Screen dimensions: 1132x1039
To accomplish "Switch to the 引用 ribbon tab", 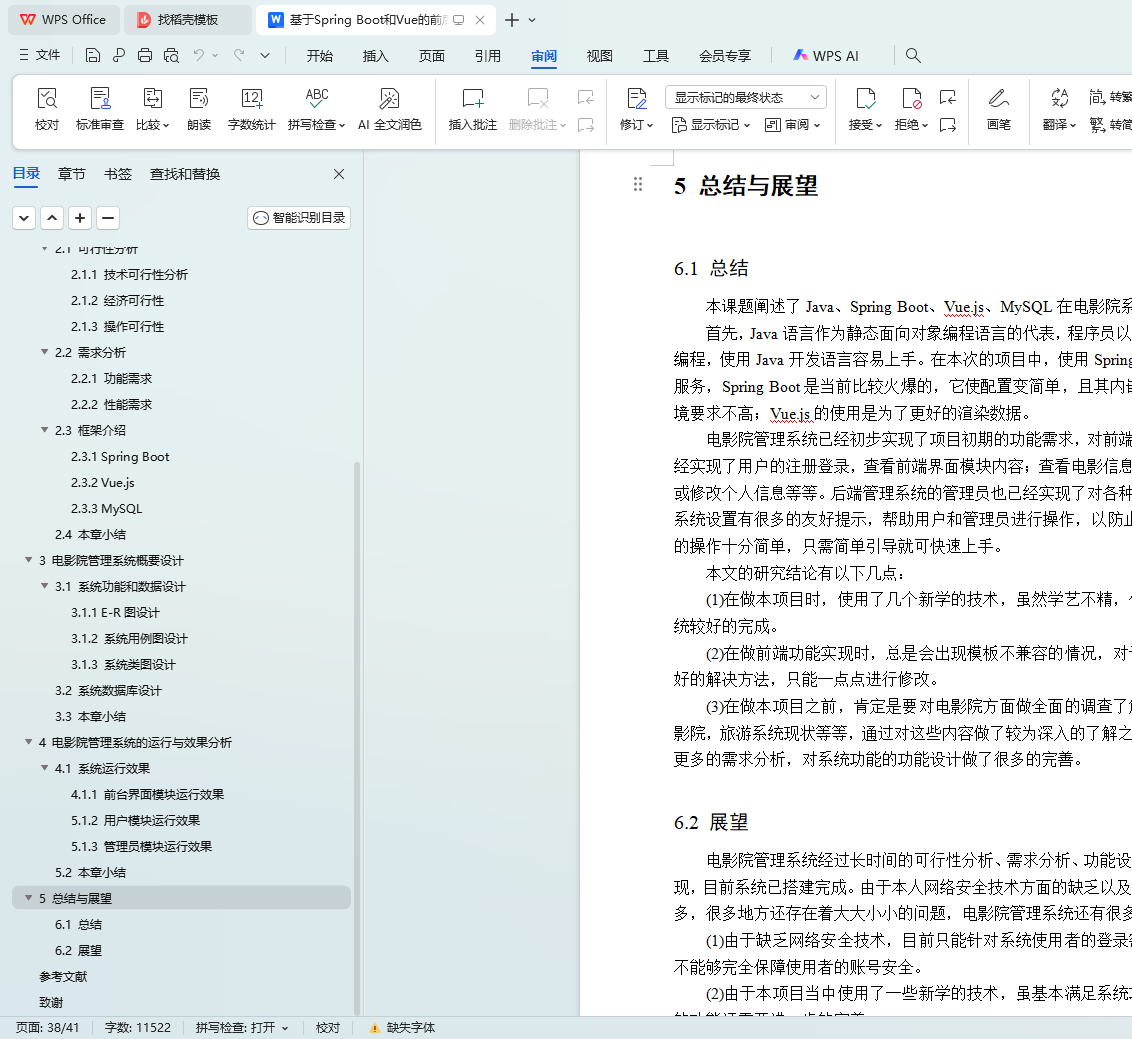I will point(487,56).
